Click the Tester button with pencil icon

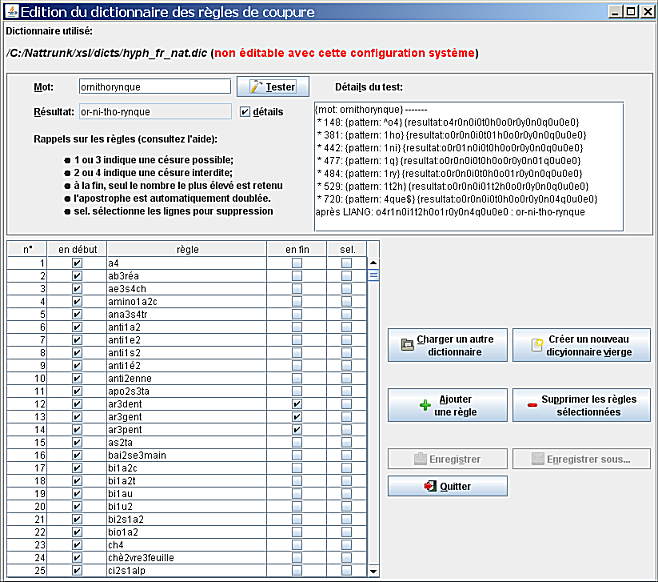click(x=273, y=87)
